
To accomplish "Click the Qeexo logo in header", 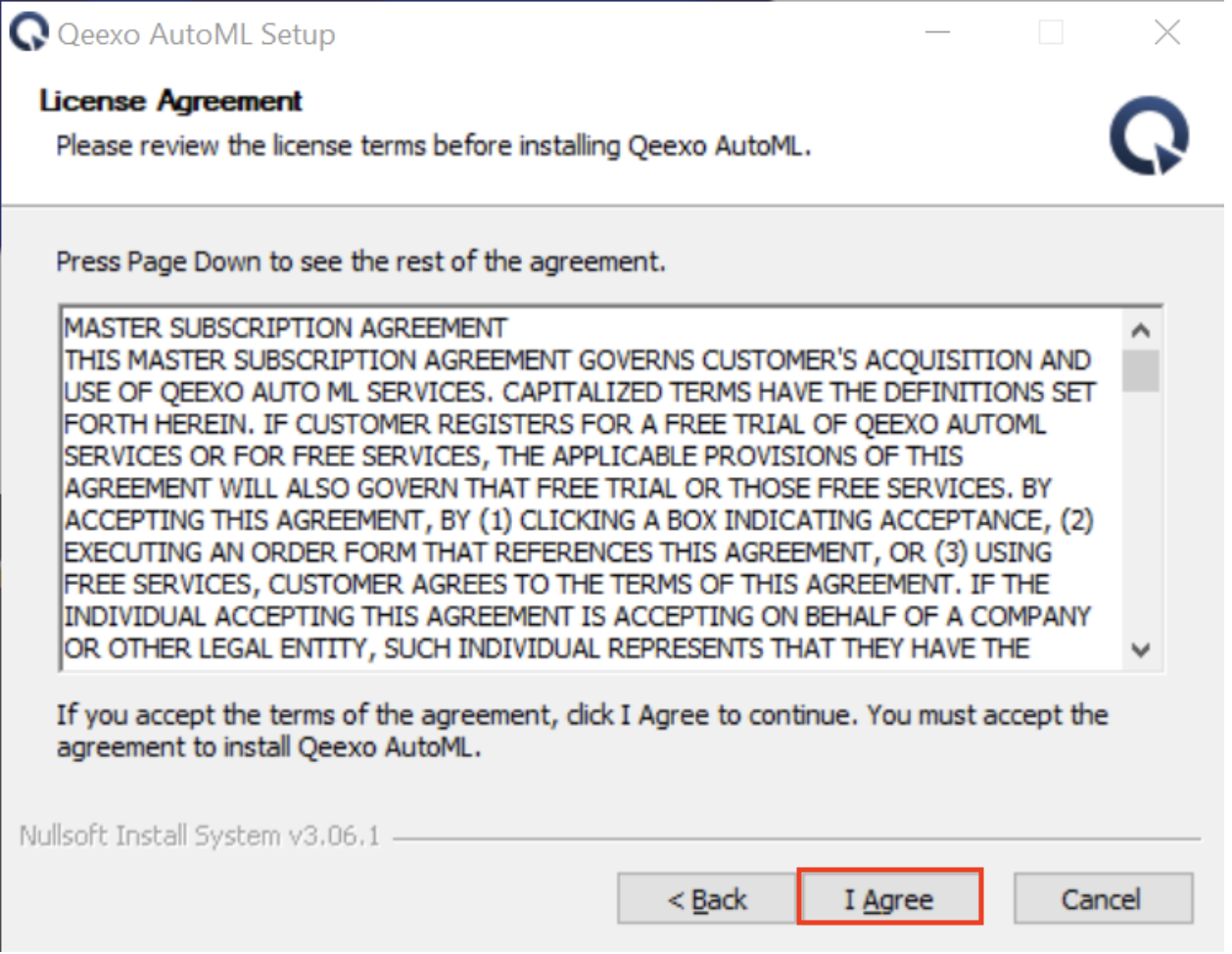I will (1149, 136).
